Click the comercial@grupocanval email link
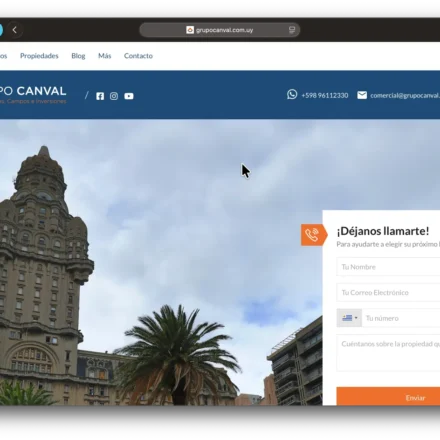 405,95
